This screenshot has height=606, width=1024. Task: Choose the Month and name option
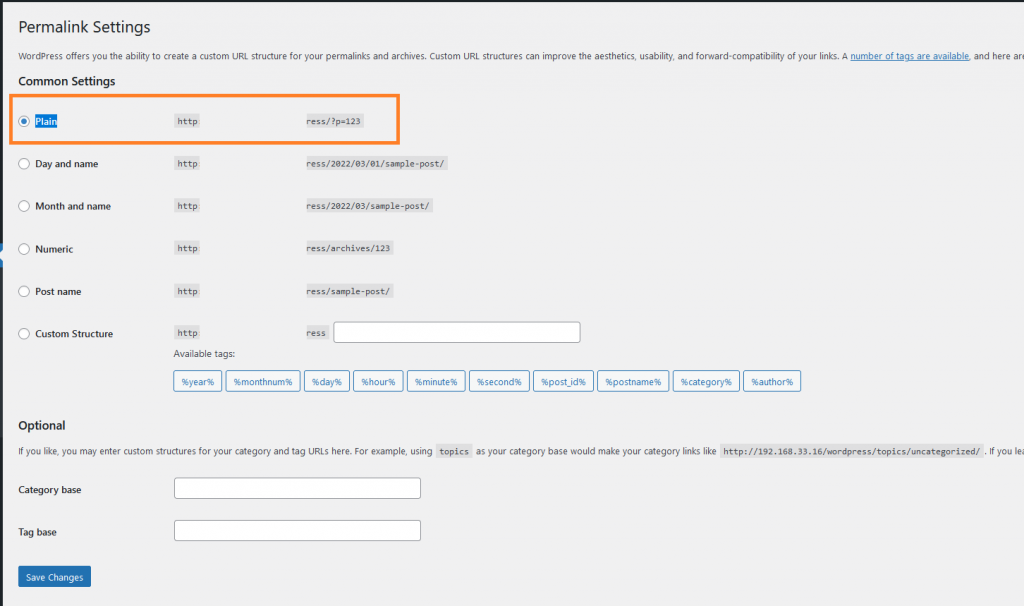[24, 206]
